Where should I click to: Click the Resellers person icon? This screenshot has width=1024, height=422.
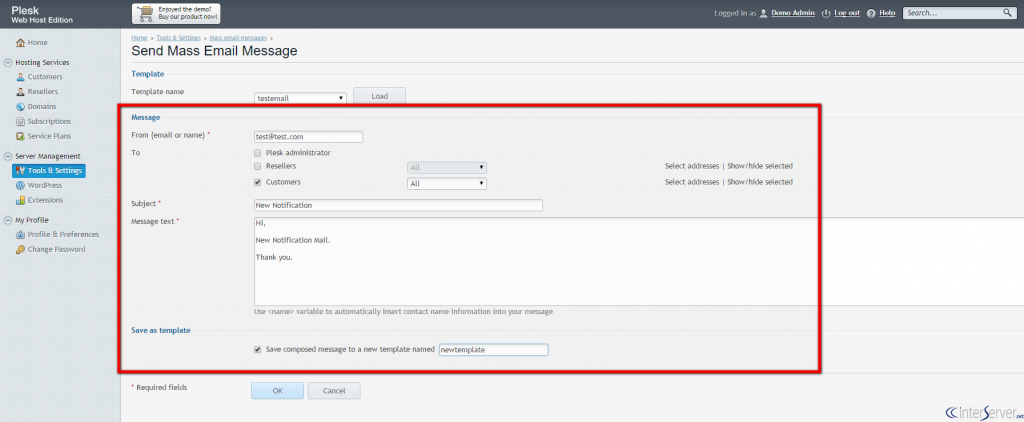pos(20,92)
